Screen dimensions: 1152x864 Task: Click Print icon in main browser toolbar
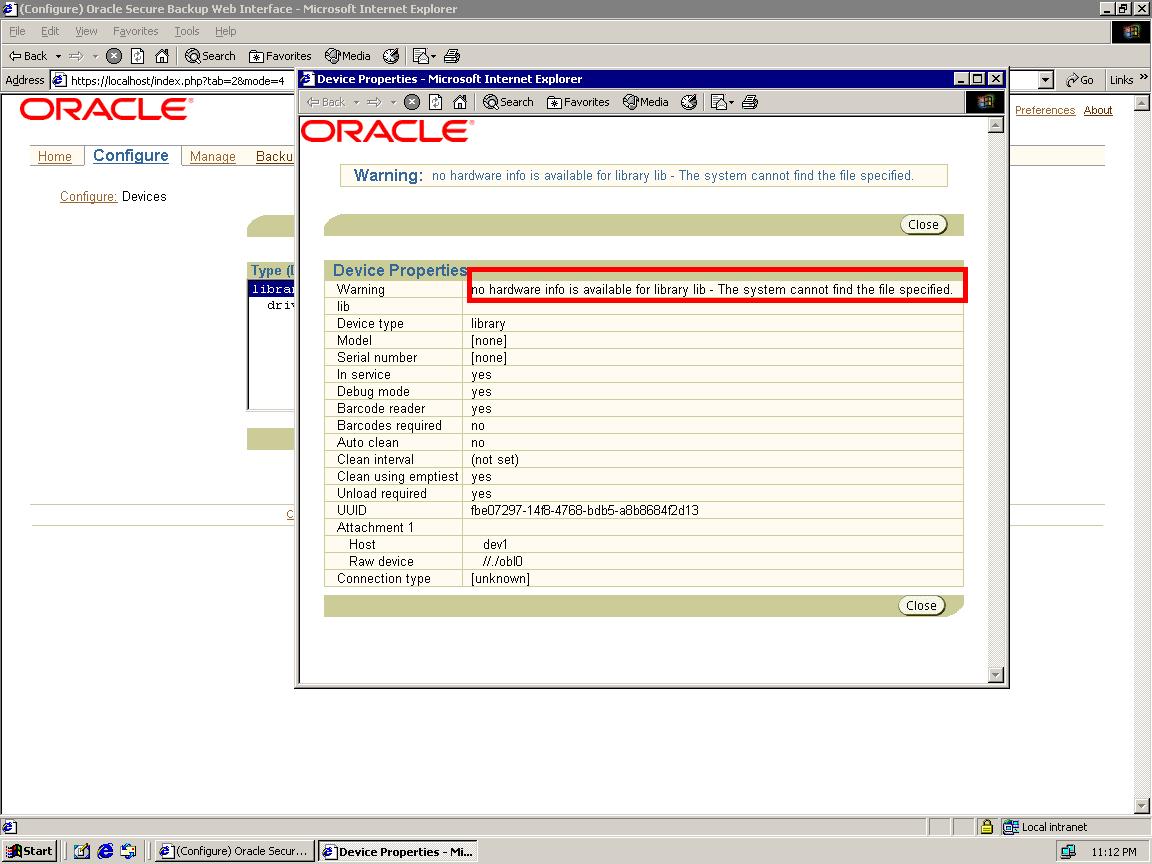pos(452,56)
